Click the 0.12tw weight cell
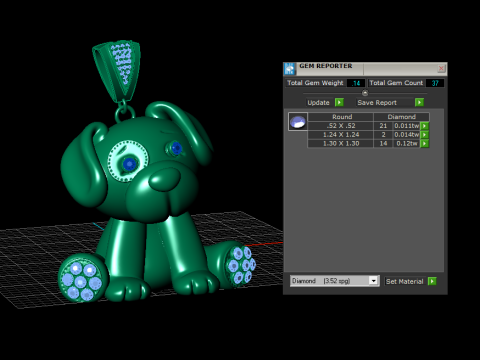 (x=407, y=143)
